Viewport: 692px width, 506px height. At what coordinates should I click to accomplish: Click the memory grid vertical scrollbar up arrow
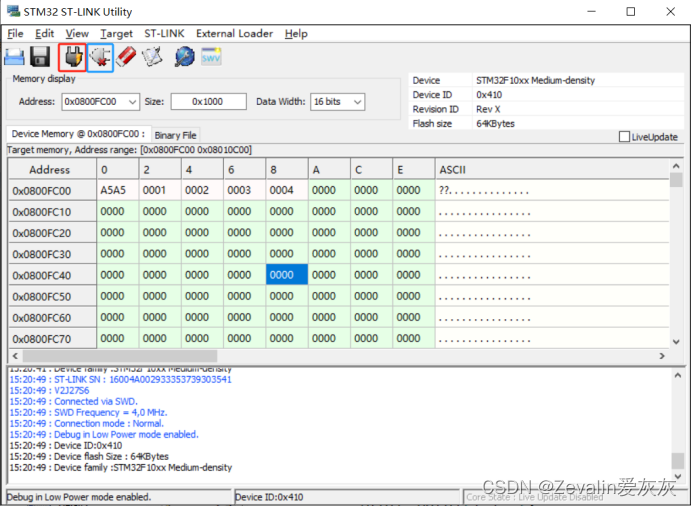676,166
